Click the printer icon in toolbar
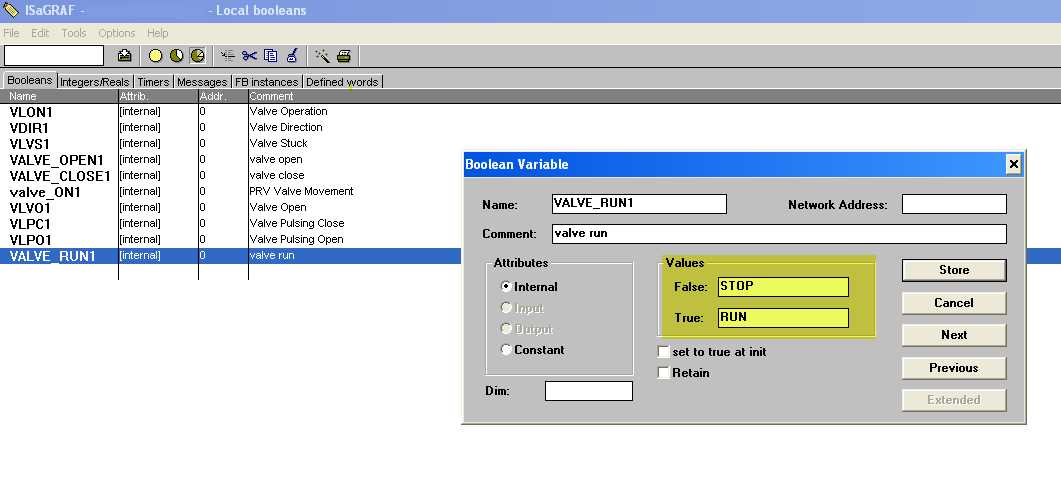 [344, 55]
